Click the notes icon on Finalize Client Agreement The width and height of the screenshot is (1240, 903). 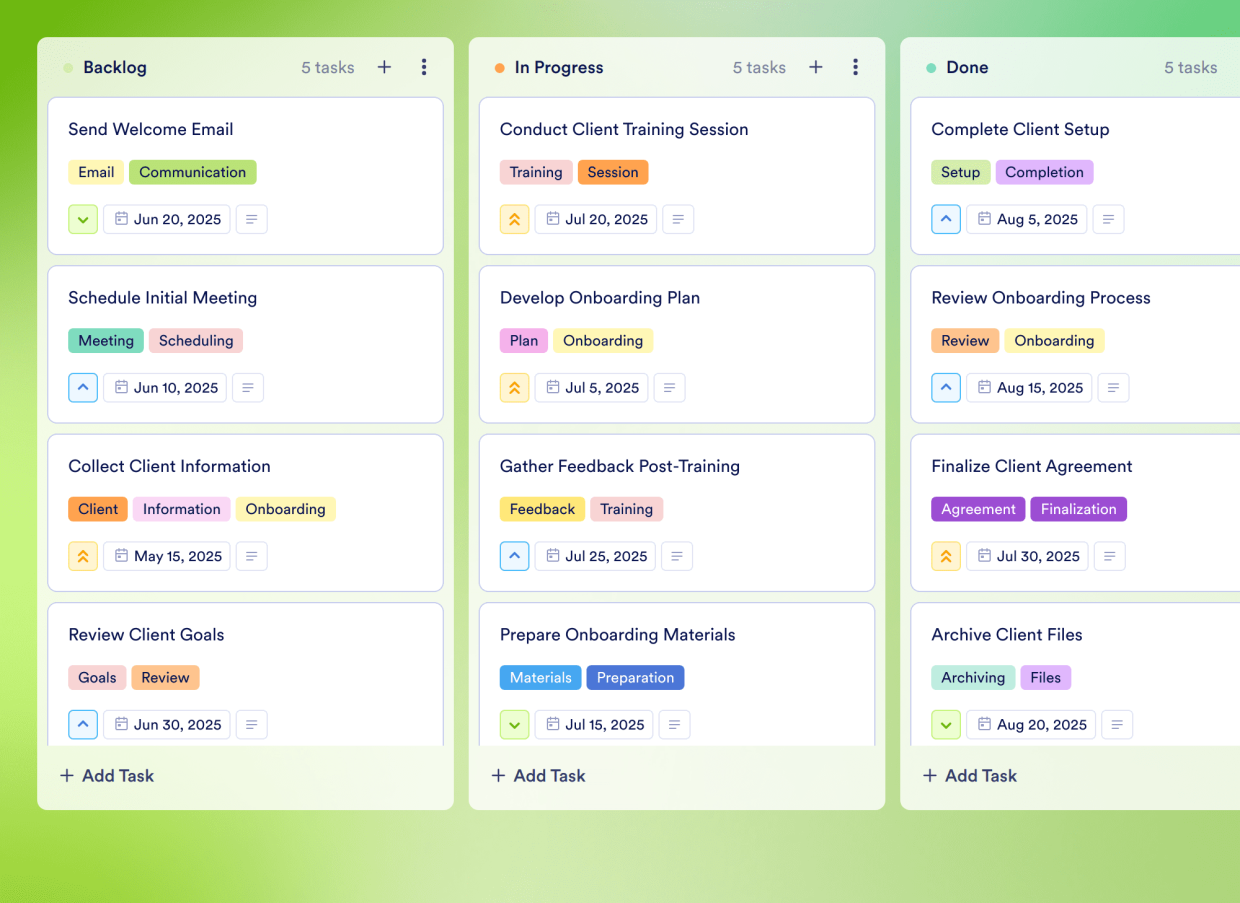tap(1113, 556)
